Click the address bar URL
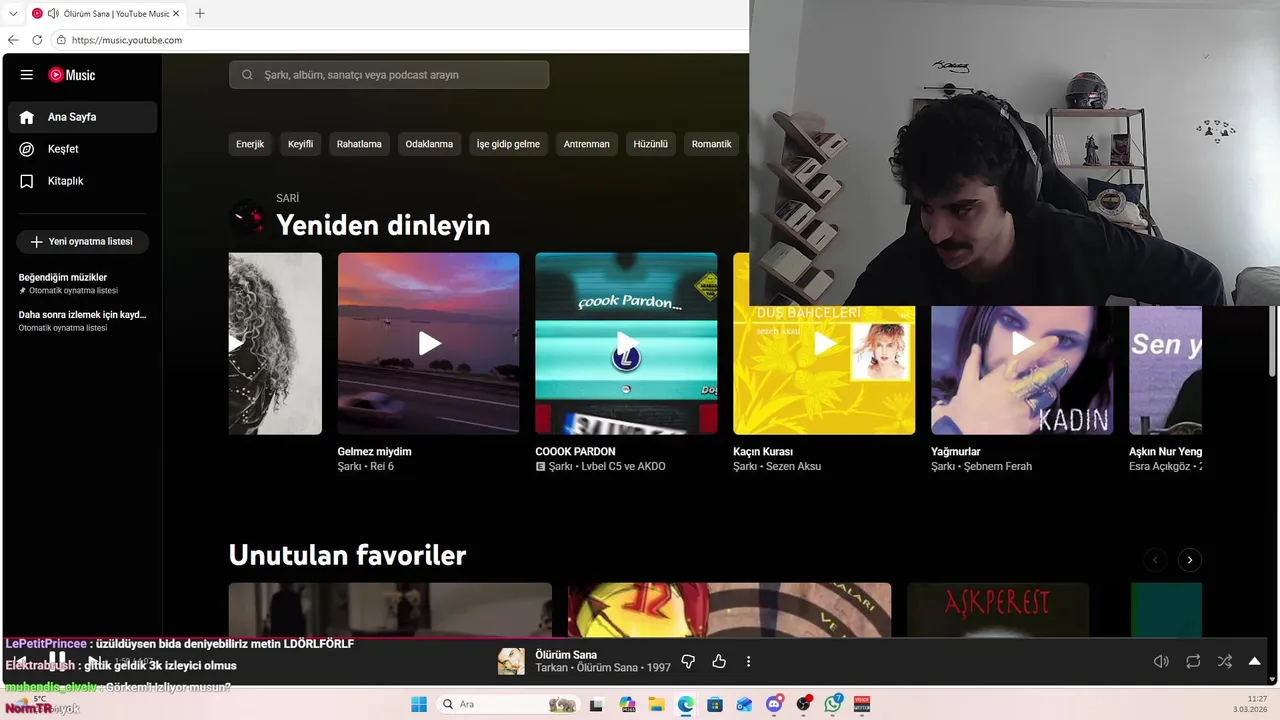The width and height of the screenshot is (1280, 720). [x=127, y=40]
